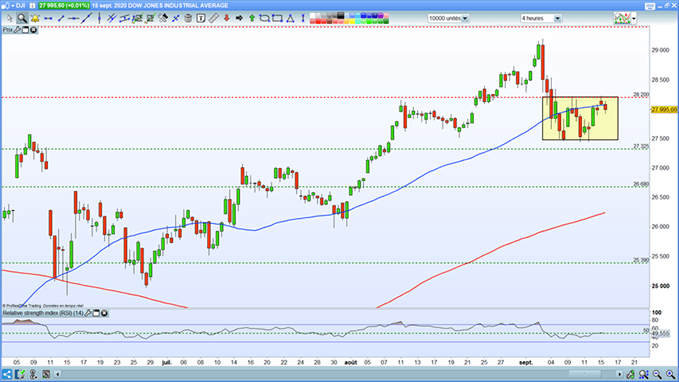
Task: Activate the magnifier zoom tool
Action: (x=22, y=18)
